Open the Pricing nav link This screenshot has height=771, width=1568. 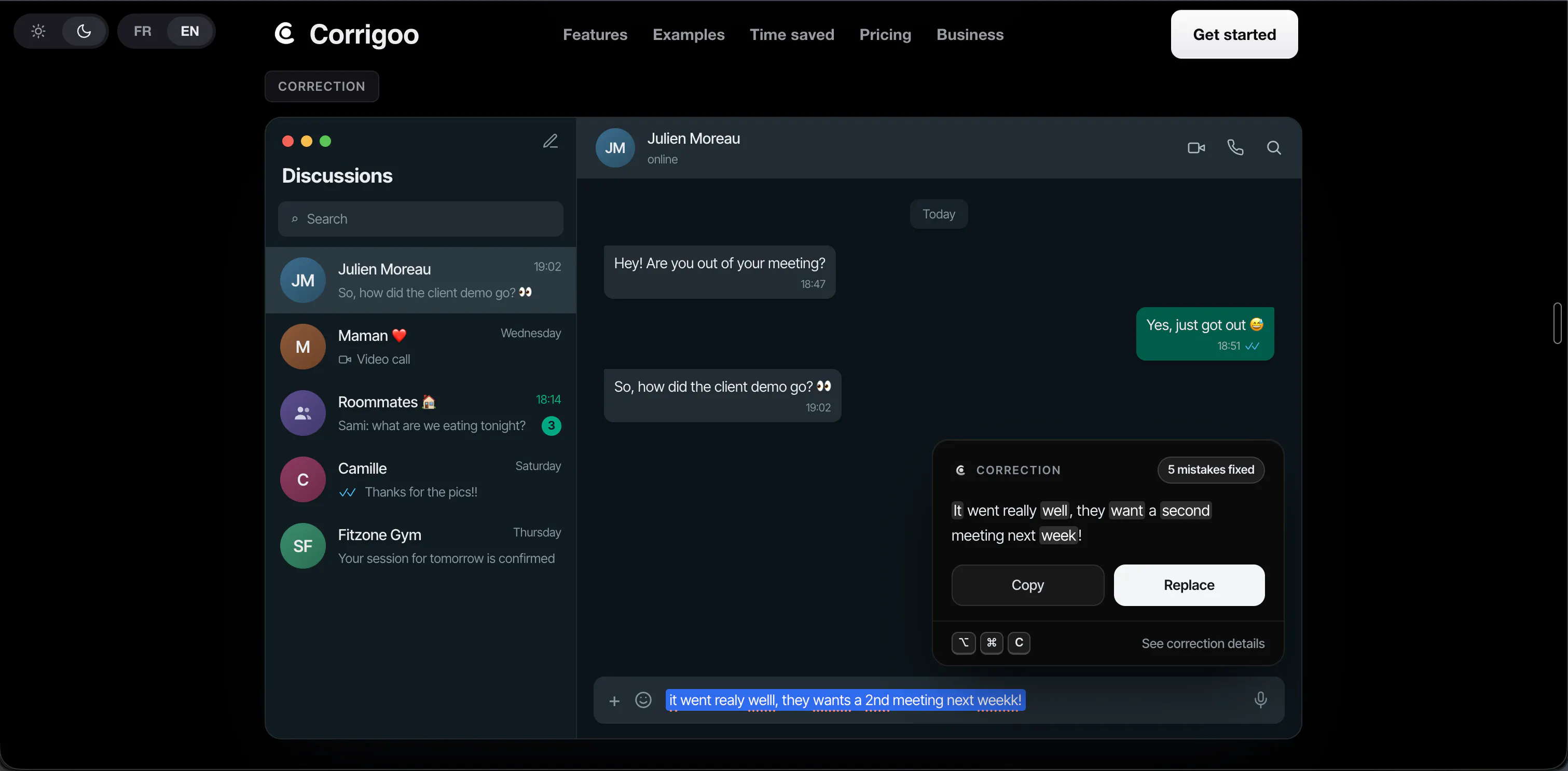(x=885, y=35)
